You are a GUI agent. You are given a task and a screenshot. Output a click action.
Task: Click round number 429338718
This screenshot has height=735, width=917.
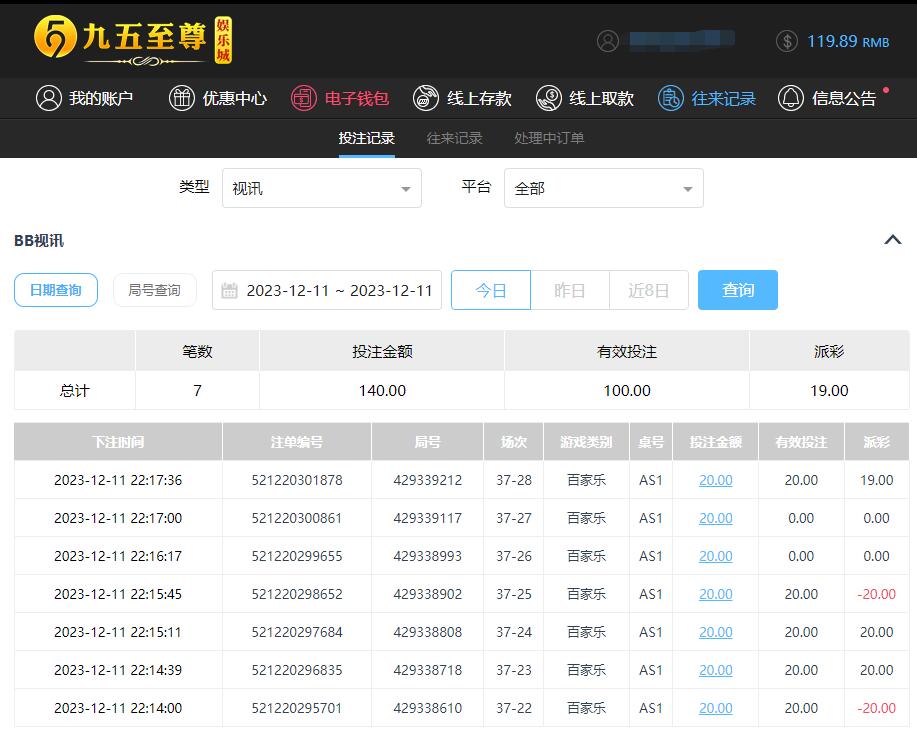428,670
